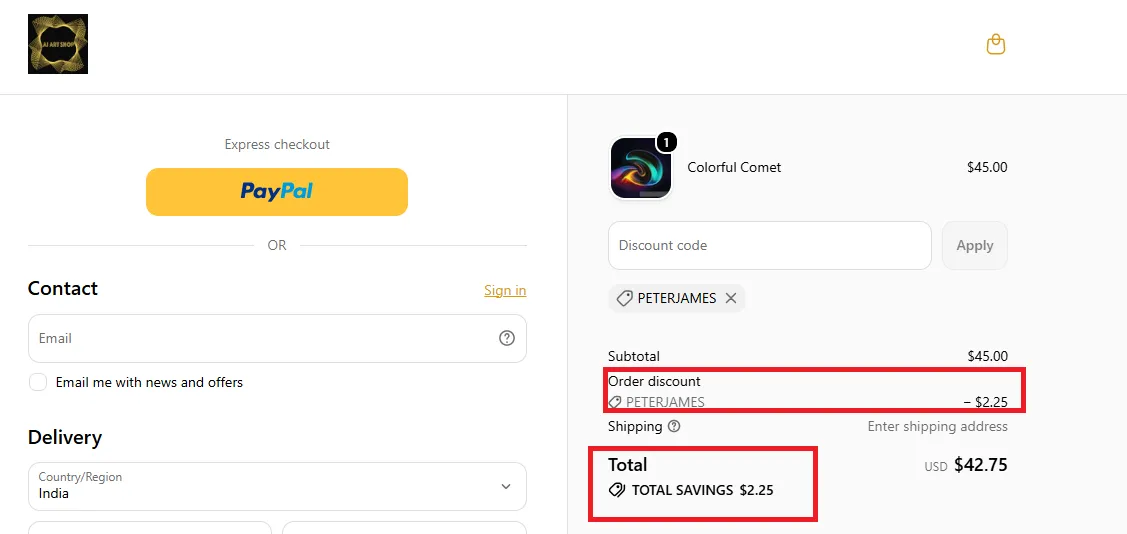Click the tag icon under Order discount

[615, 402]
